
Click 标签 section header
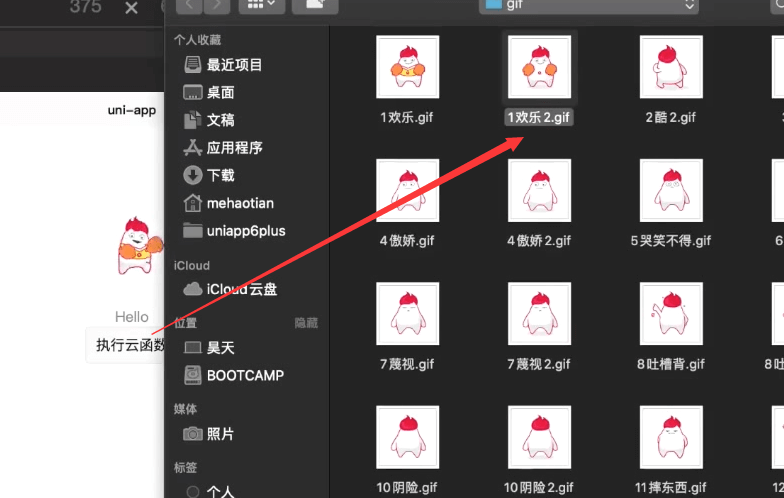click(186, 468)
